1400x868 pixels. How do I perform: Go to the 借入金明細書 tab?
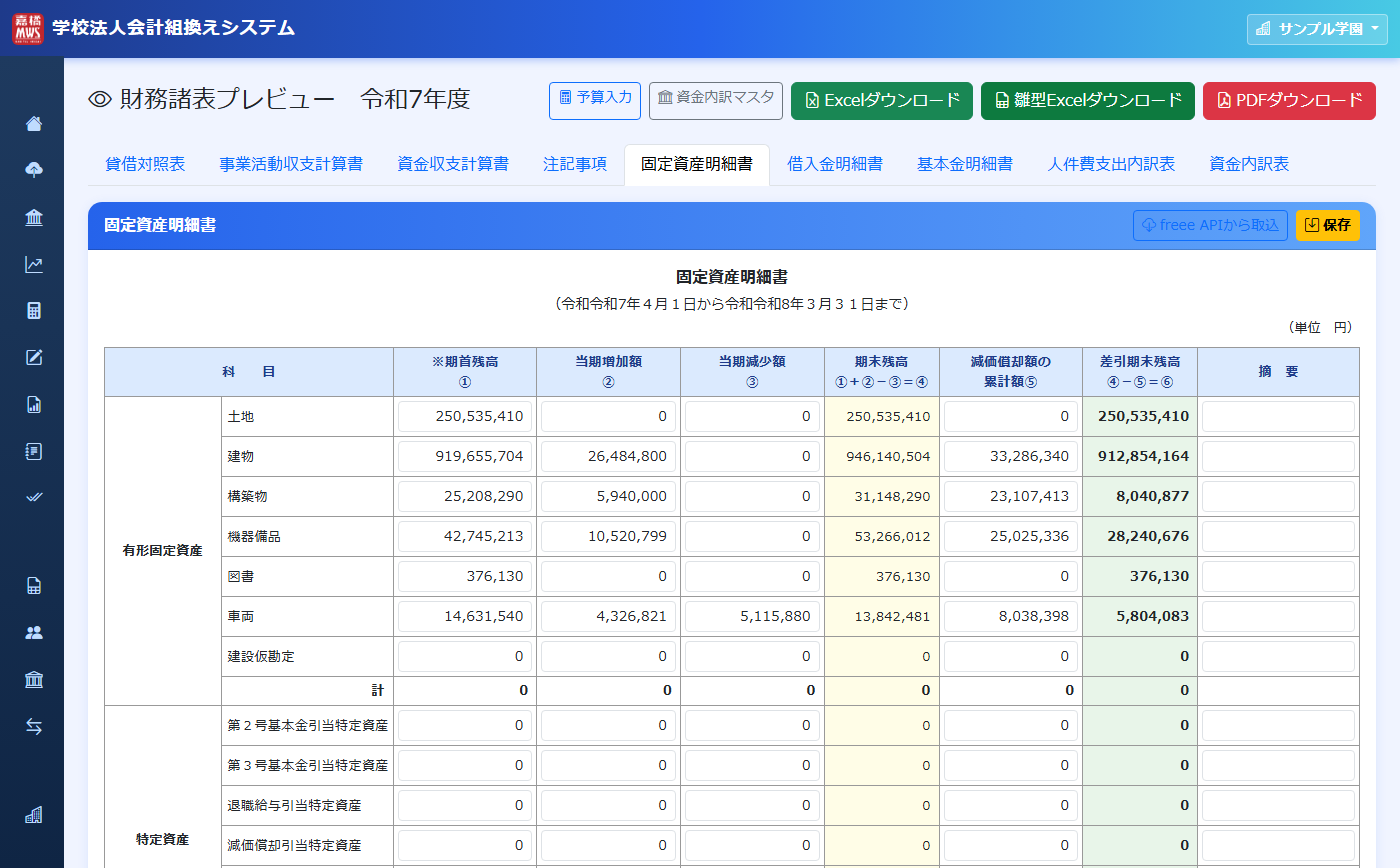tap(835, 165)
